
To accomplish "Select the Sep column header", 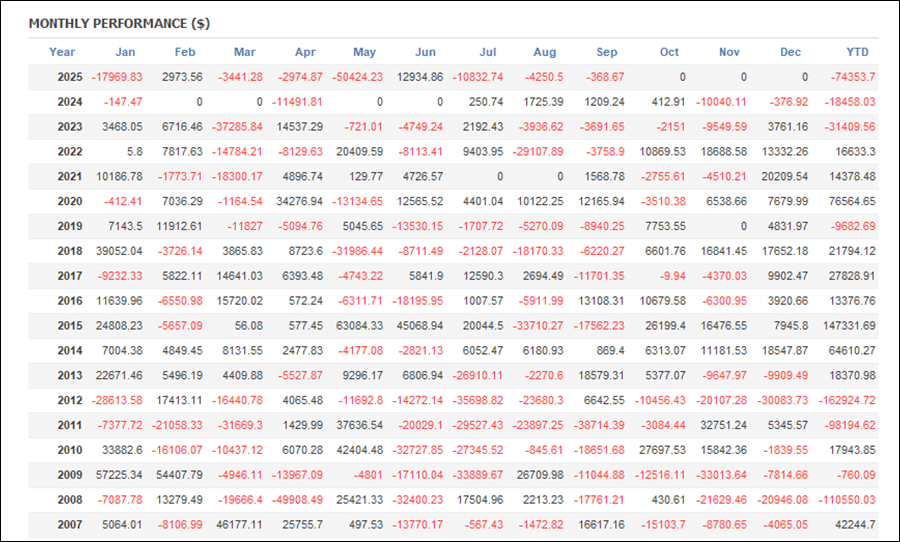I will click(x=607, y=52).
